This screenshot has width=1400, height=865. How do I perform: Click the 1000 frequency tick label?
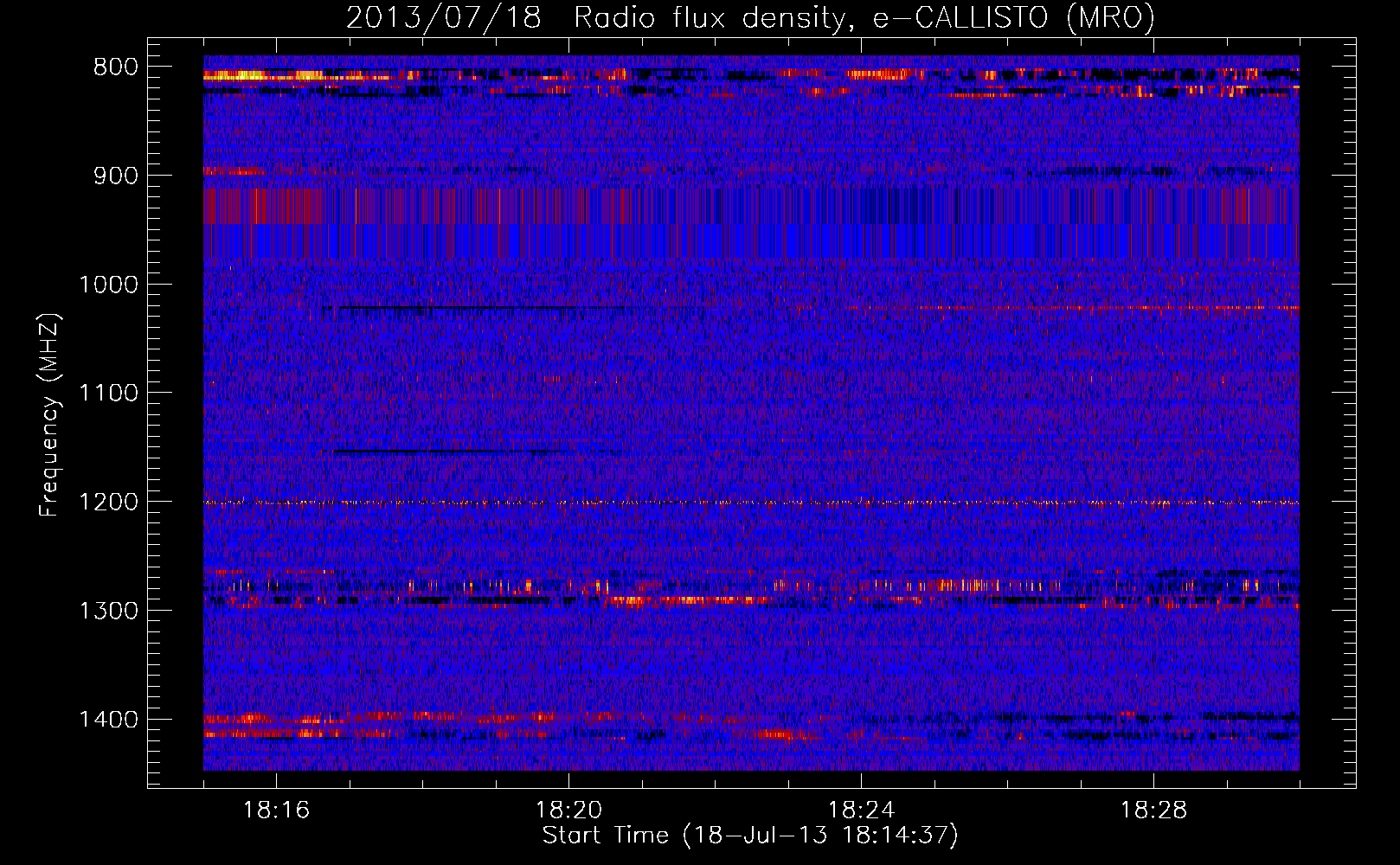(x=108, y=285)
